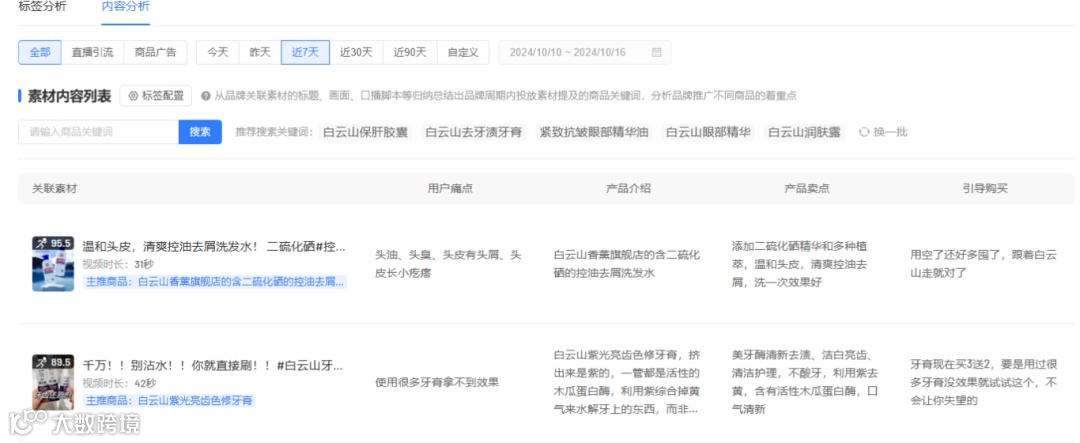Open title 千万！！别沾水！！你就直接刷
This screenshot has height=443, width=1080.
pos(212,365)
